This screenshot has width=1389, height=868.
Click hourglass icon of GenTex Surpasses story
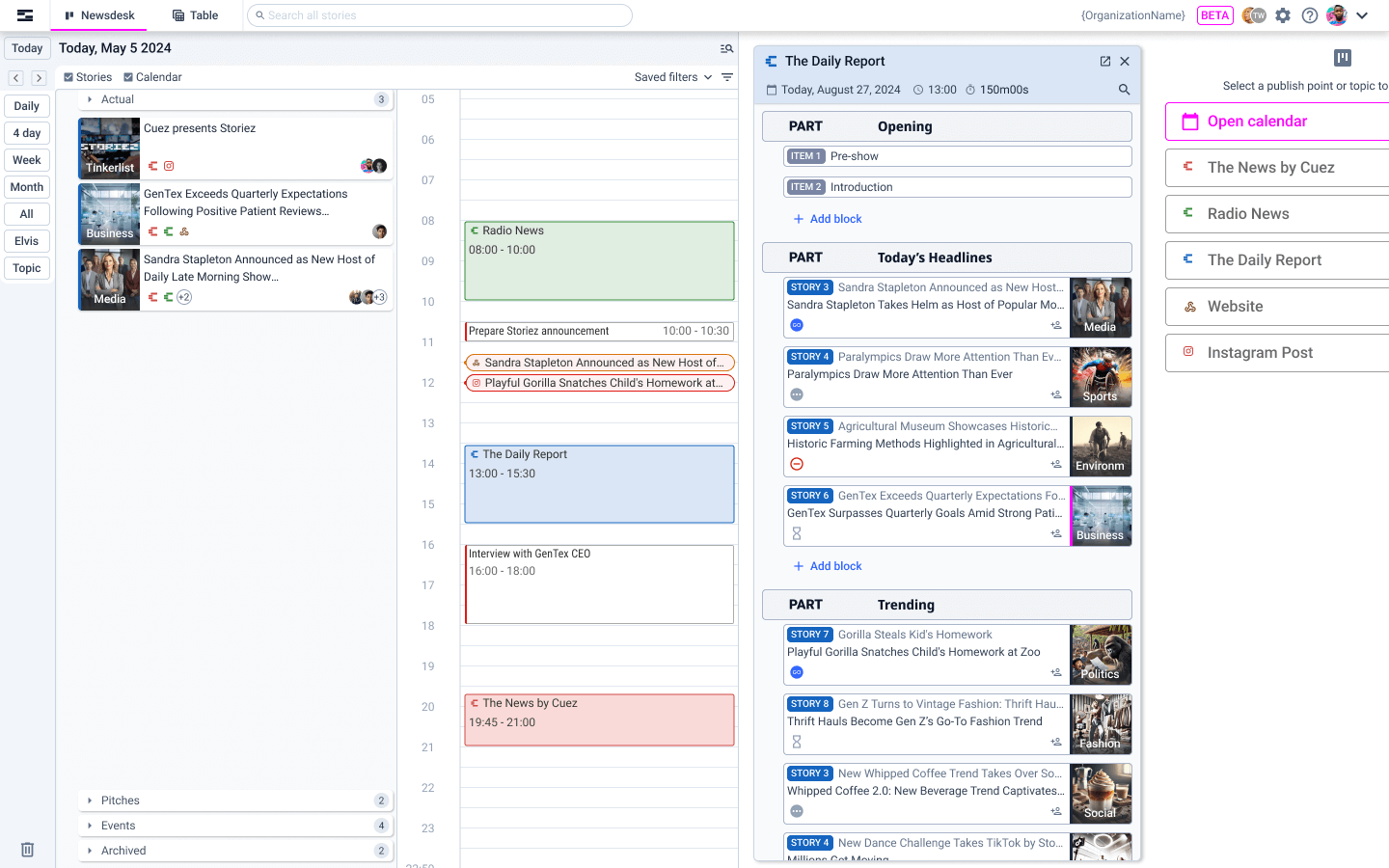(797, 533)
